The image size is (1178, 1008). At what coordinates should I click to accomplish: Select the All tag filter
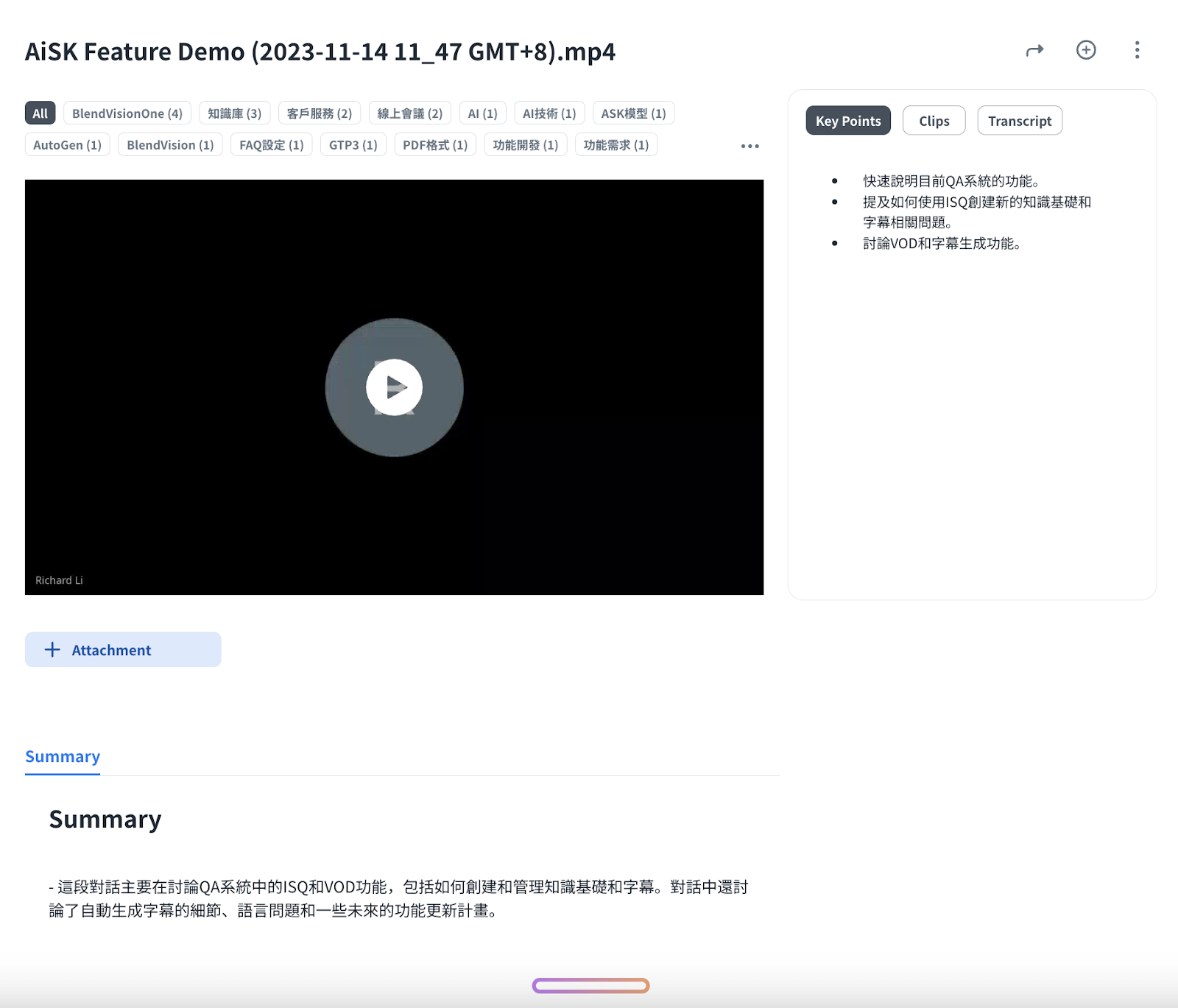pyautogui.click(x=40, y=113)
